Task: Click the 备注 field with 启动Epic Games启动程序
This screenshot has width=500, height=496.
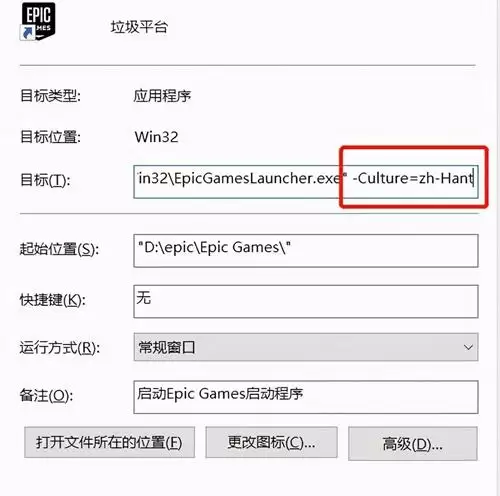Action: (306, 397)
